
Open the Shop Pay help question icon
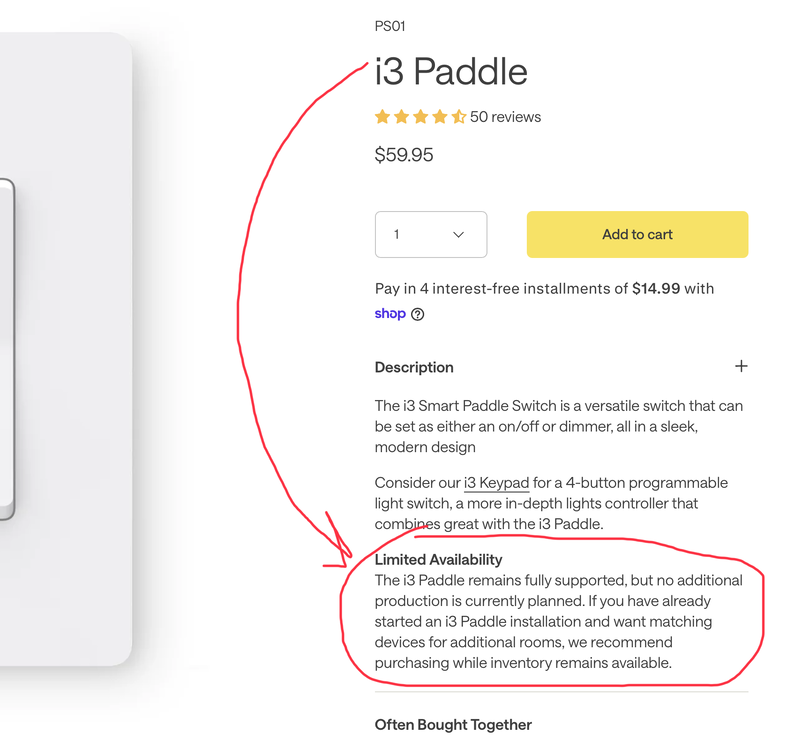[418, 314]
